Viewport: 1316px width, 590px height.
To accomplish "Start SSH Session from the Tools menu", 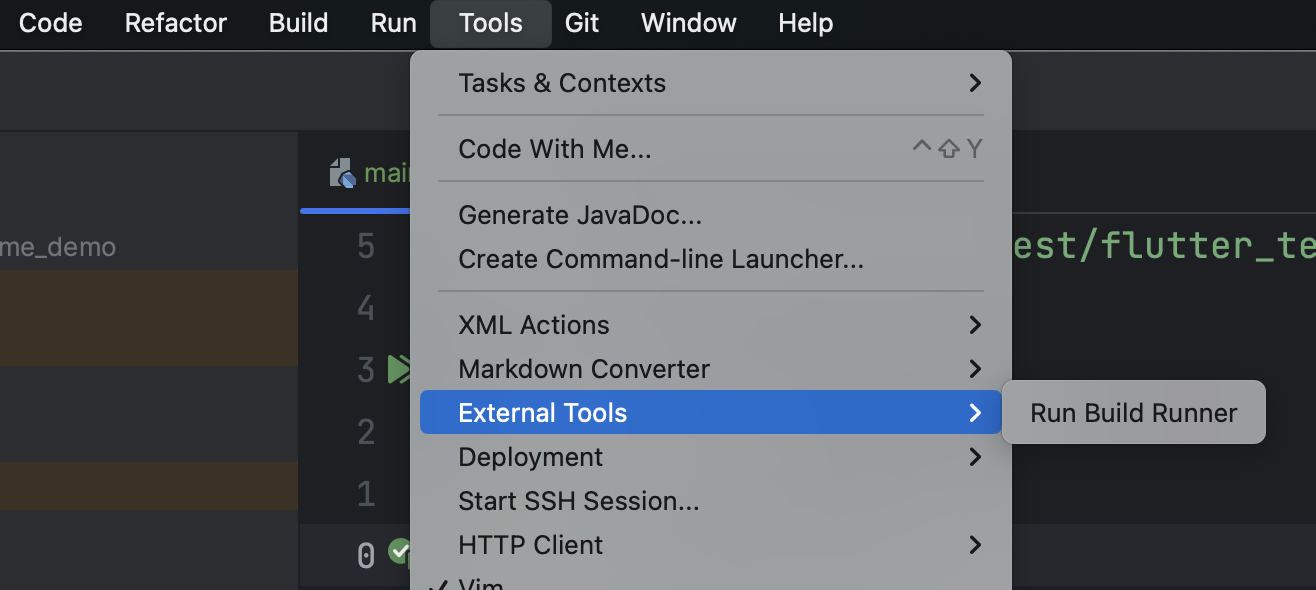I will point(578,501).
